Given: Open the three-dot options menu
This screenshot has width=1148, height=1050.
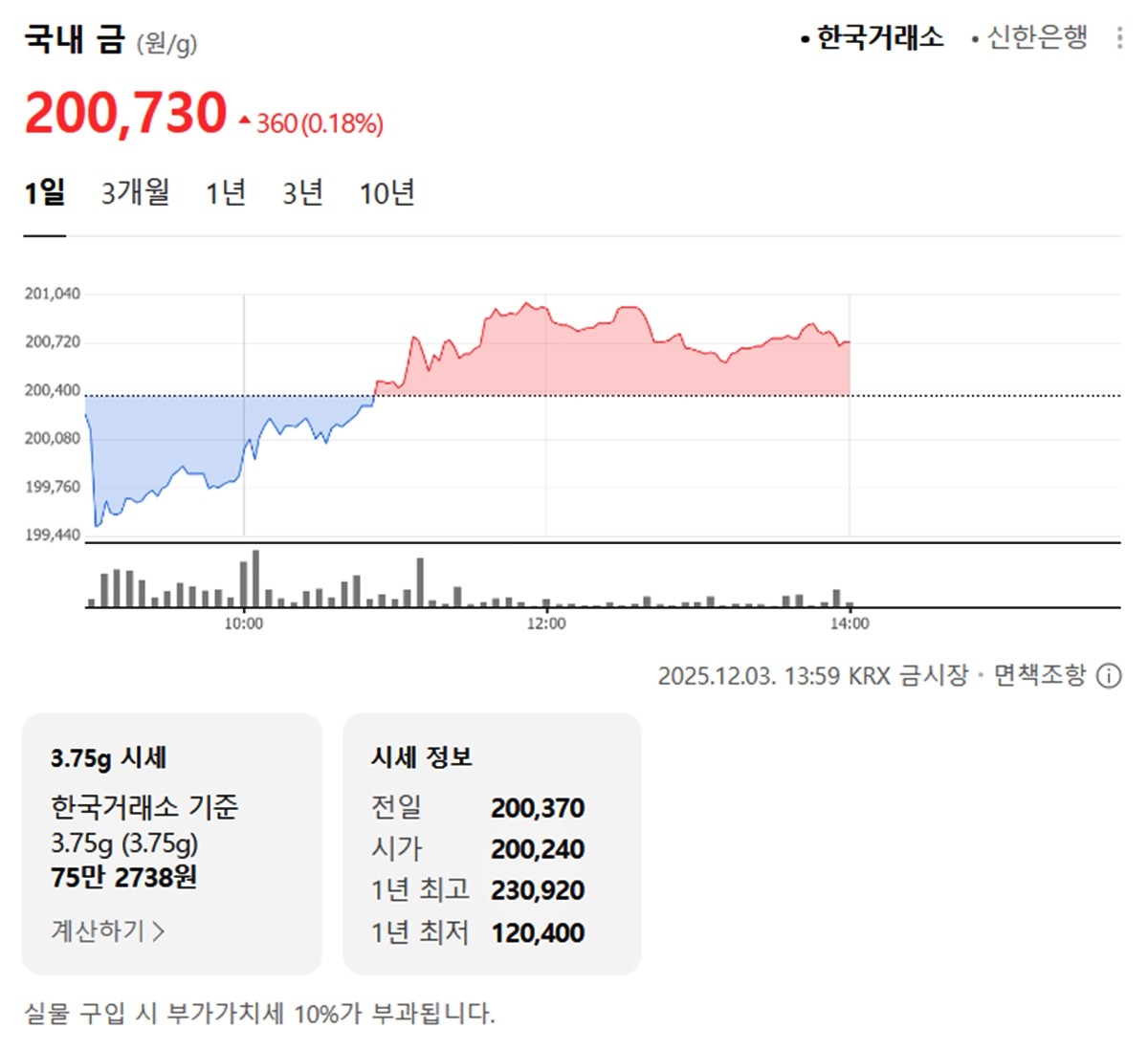Looking at the screenshot, I should pos(1120,36).
